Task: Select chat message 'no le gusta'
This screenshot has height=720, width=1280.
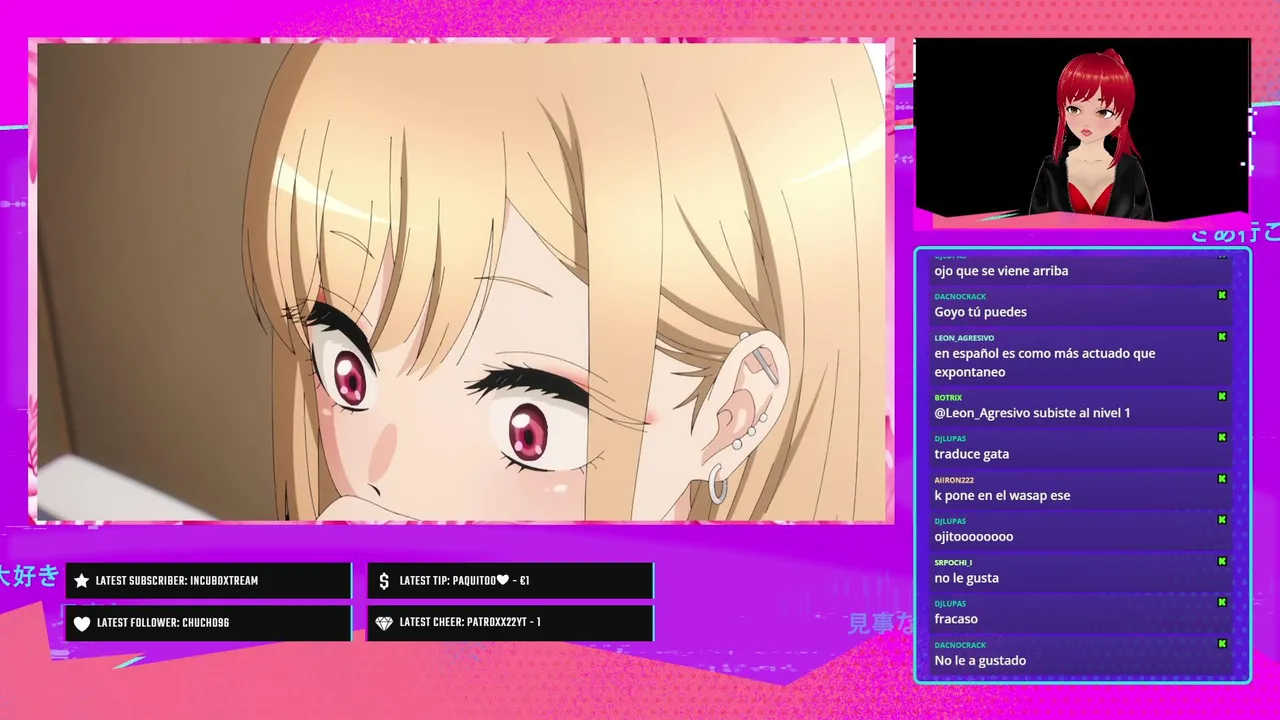Action: pos(966,578)
